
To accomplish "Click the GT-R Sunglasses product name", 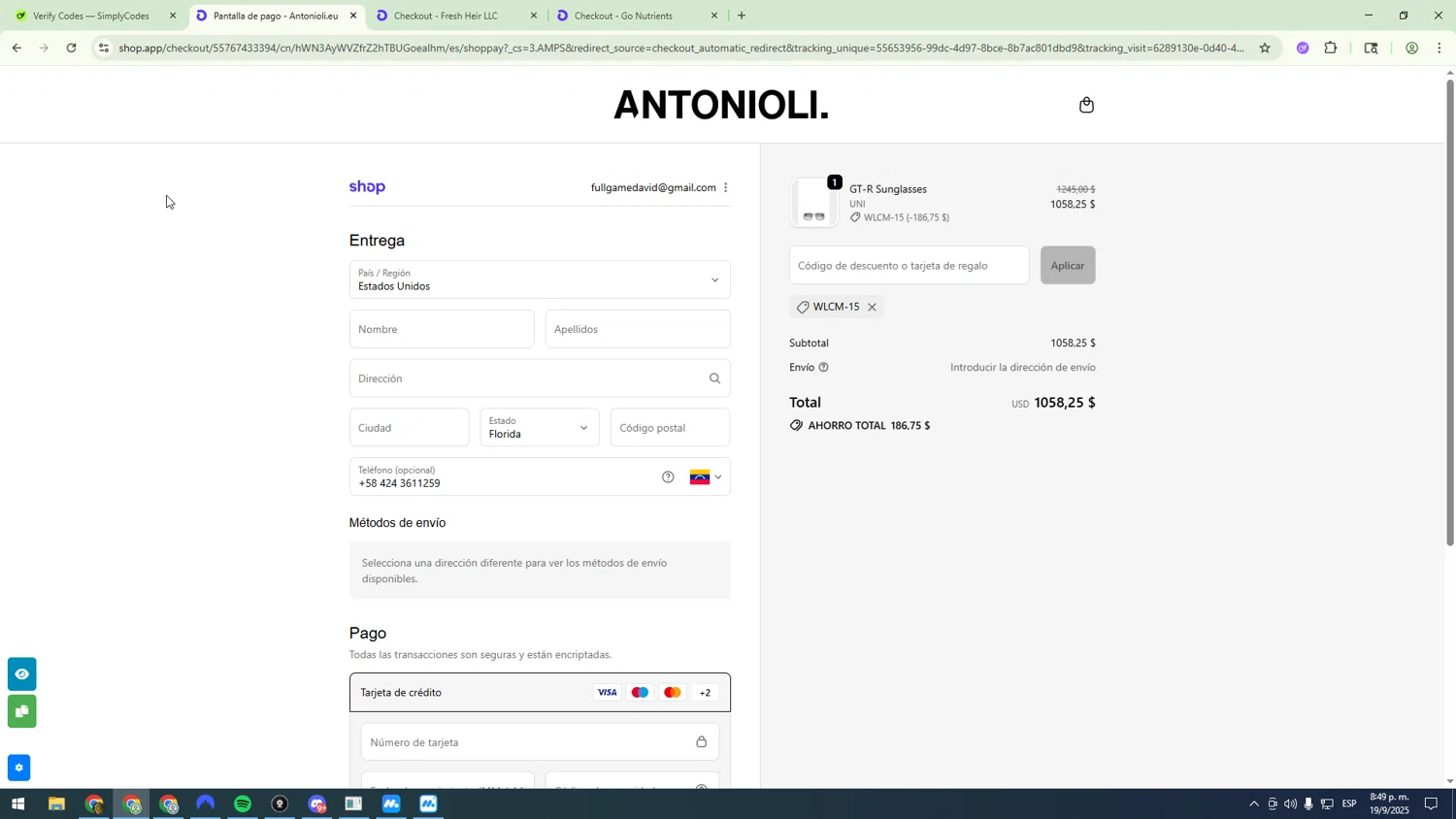I will point(888,189).
